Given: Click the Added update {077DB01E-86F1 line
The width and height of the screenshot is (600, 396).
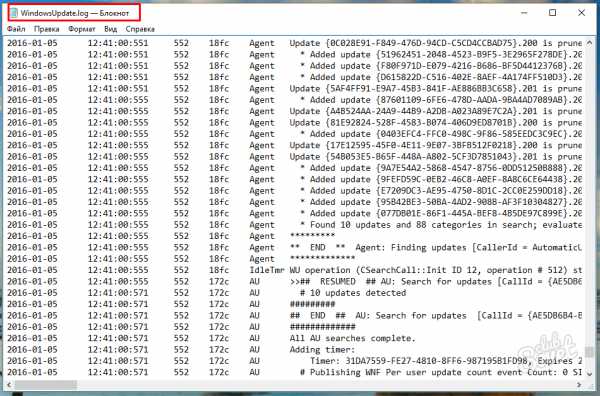Looking at the screenshot, I should click(294, 213).
